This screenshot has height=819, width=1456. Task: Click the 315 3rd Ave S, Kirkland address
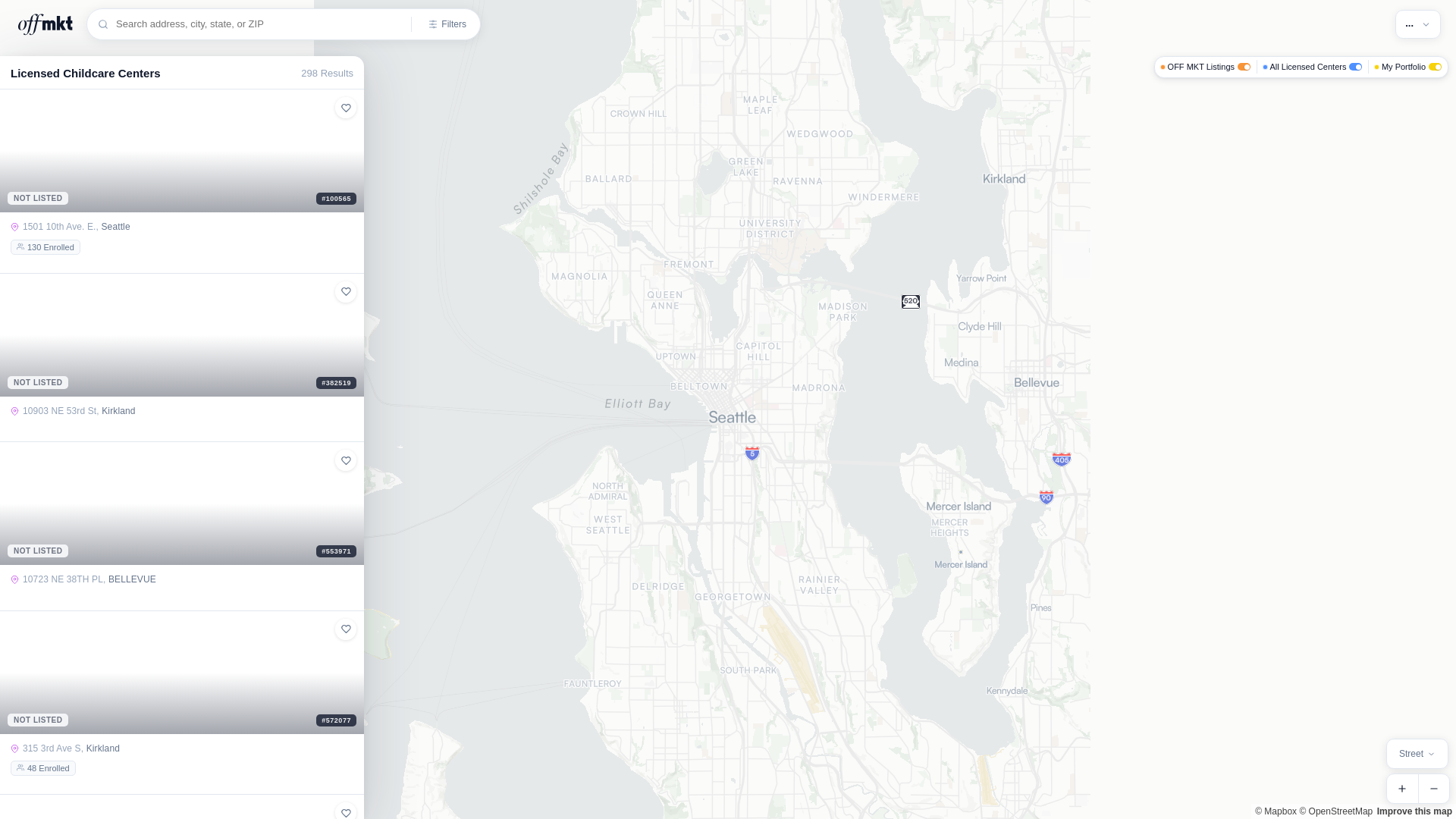pyautogui.click(x=71, y=748)
